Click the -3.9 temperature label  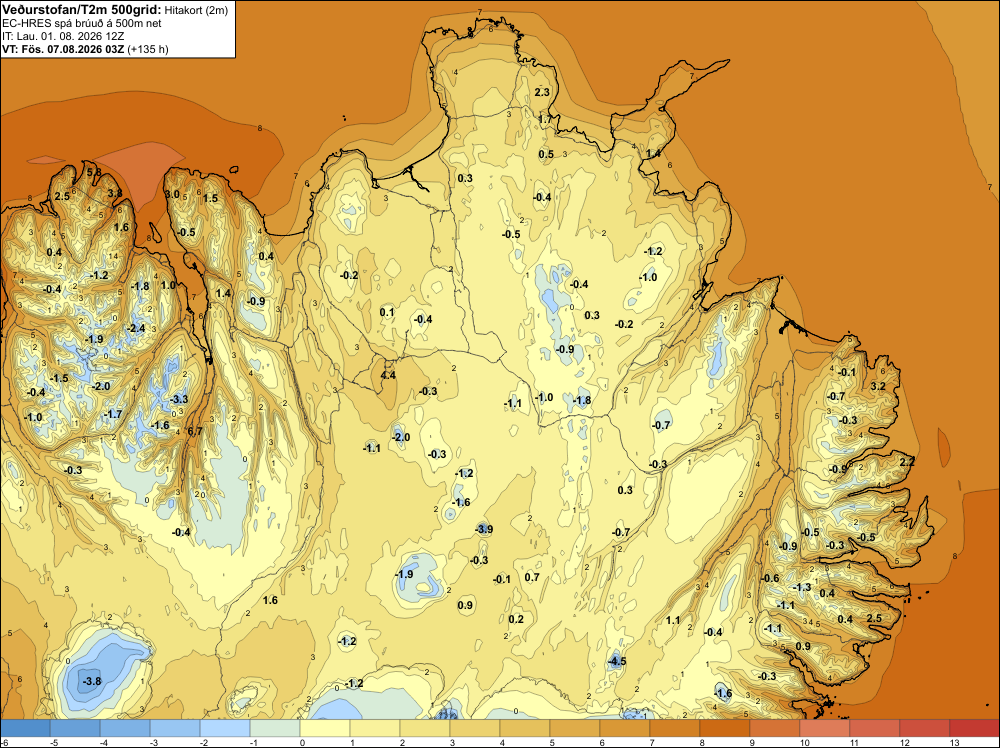click(484, 529)
